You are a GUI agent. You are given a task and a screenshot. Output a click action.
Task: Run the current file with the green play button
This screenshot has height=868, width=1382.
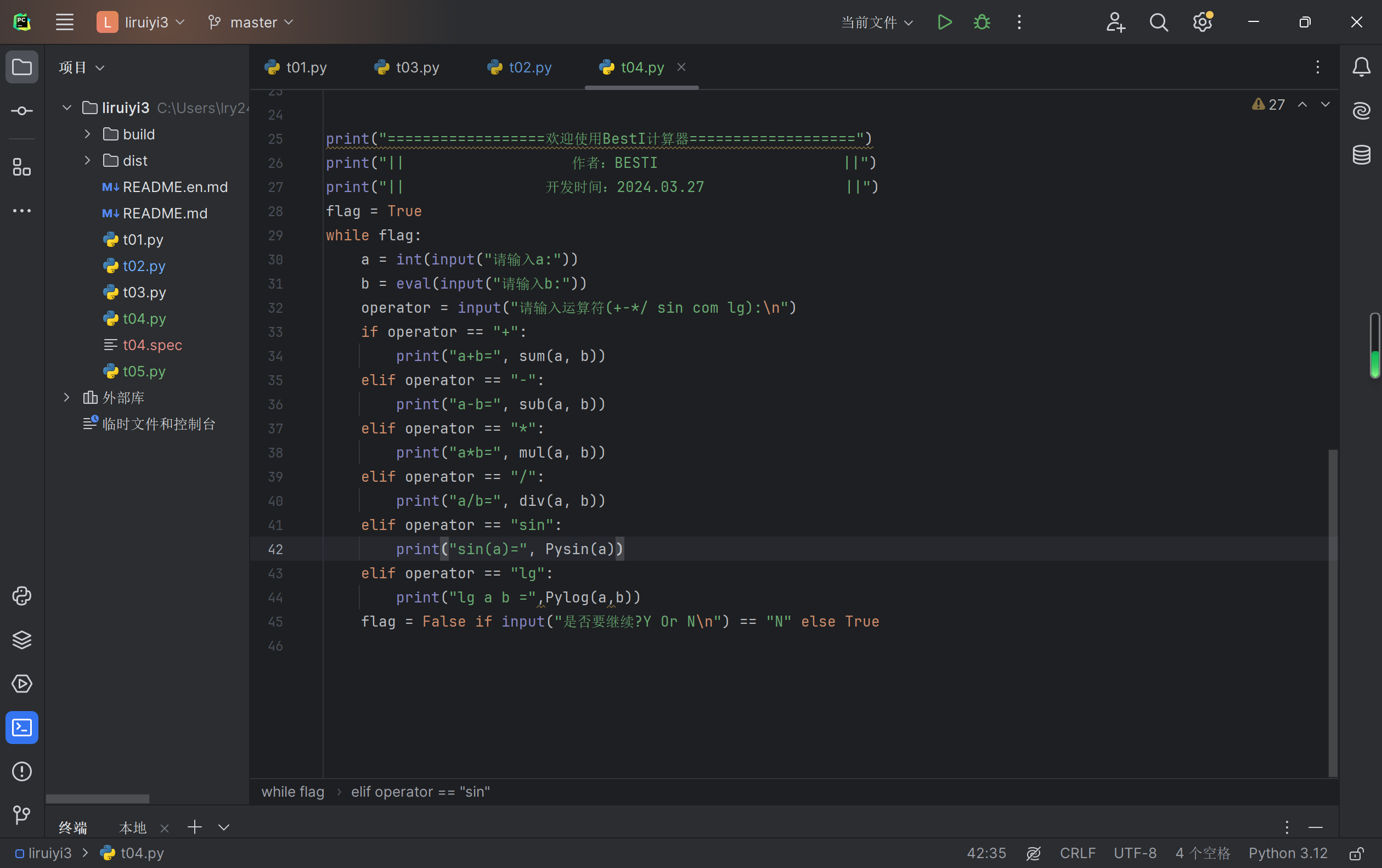pos(944,22)
